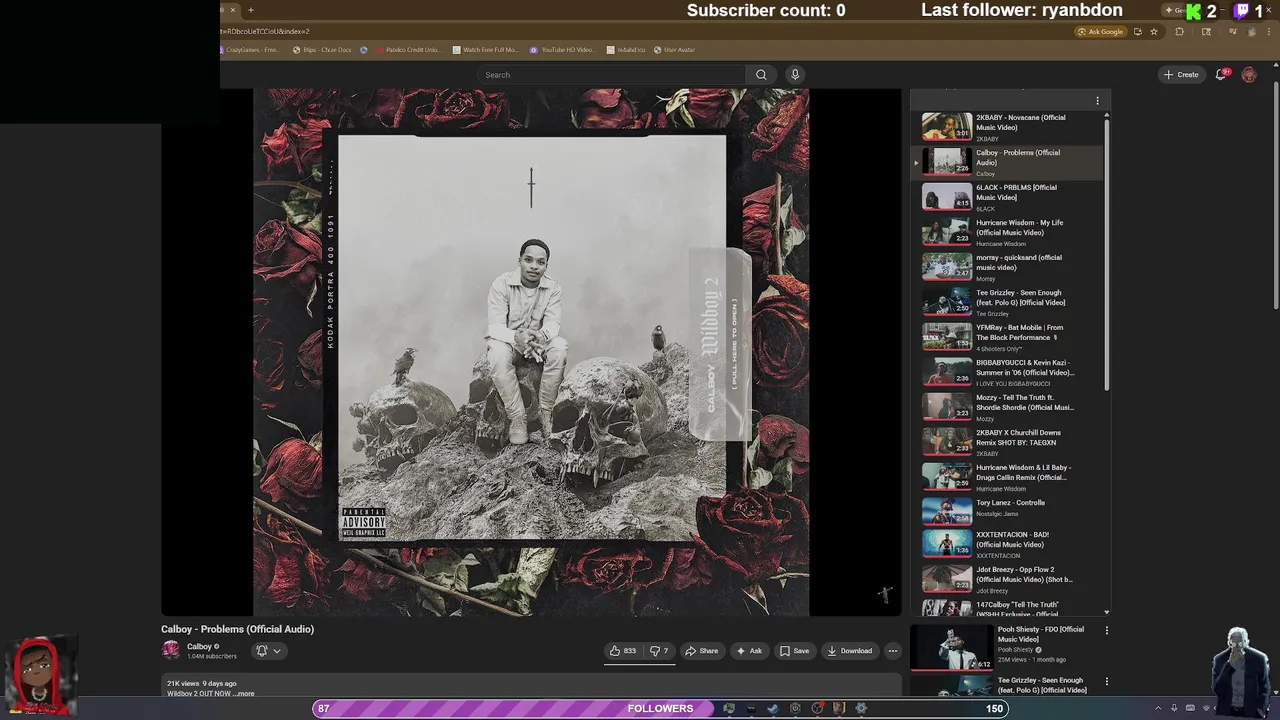Open recommended Tee Grizzley Seen Enough title
1280x720 pixels.
point(1042,685)
